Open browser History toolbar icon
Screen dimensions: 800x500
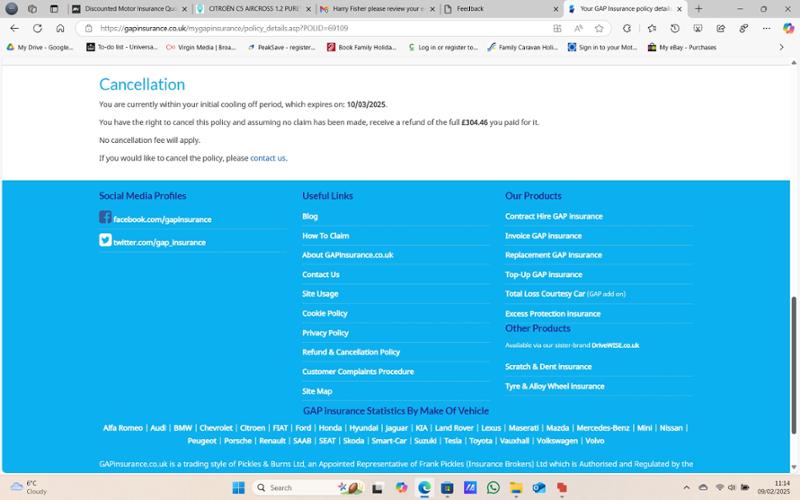(674, 29)
